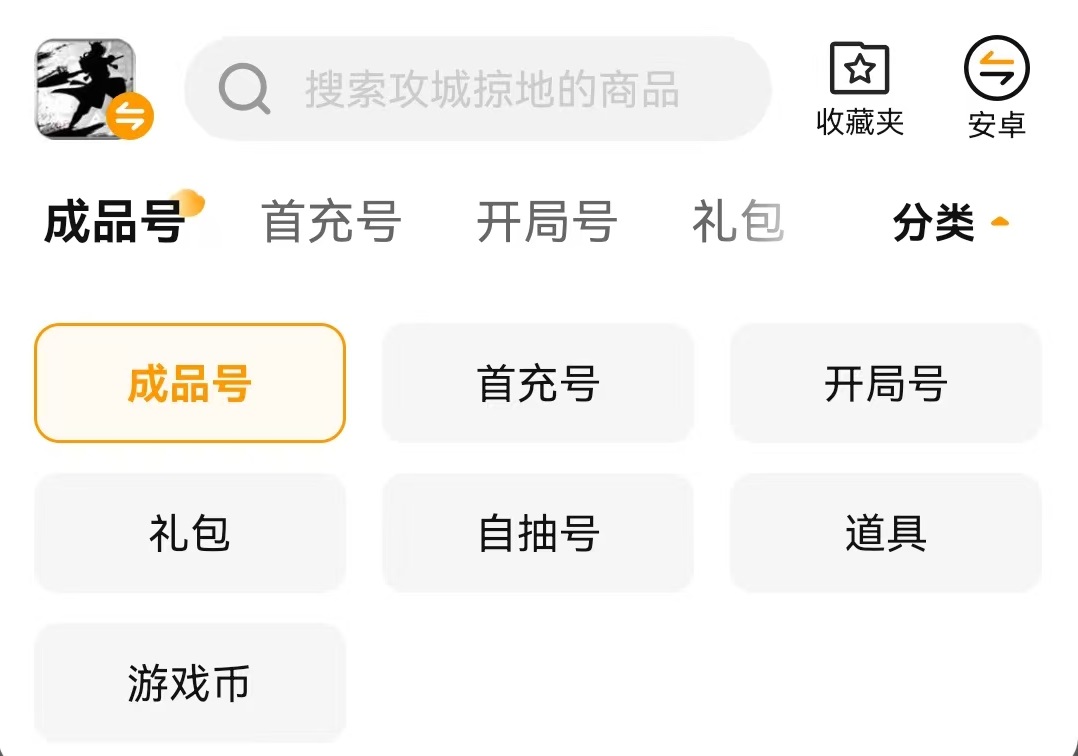Select the highlighted 成品号 category chip

point(190,383)
